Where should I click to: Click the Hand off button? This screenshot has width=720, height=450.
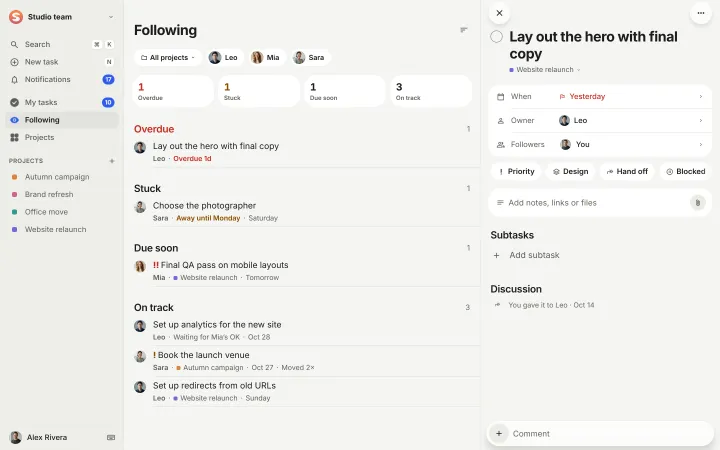627,171
